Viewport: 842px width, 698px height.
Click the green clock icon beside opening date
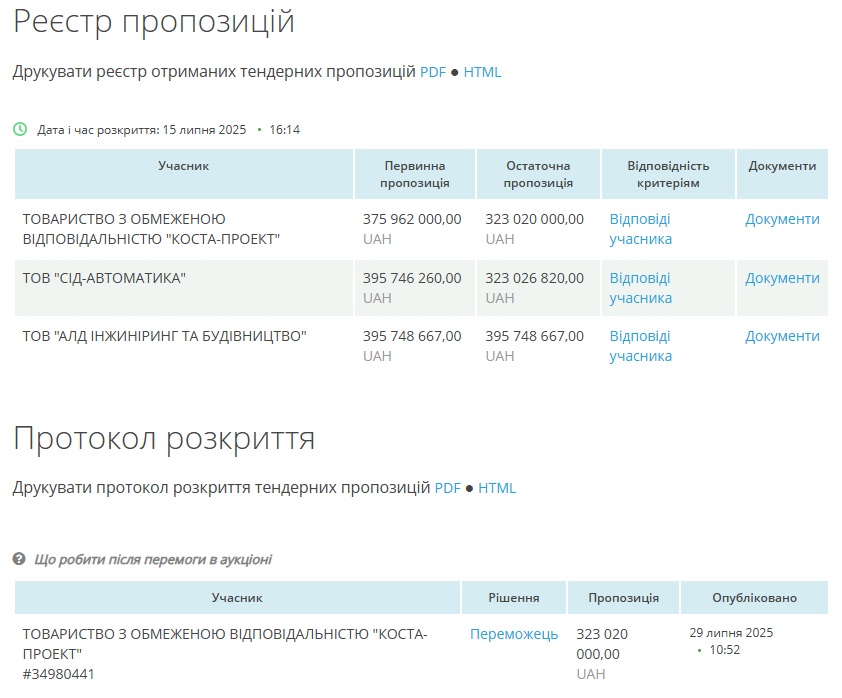[20, 129]
